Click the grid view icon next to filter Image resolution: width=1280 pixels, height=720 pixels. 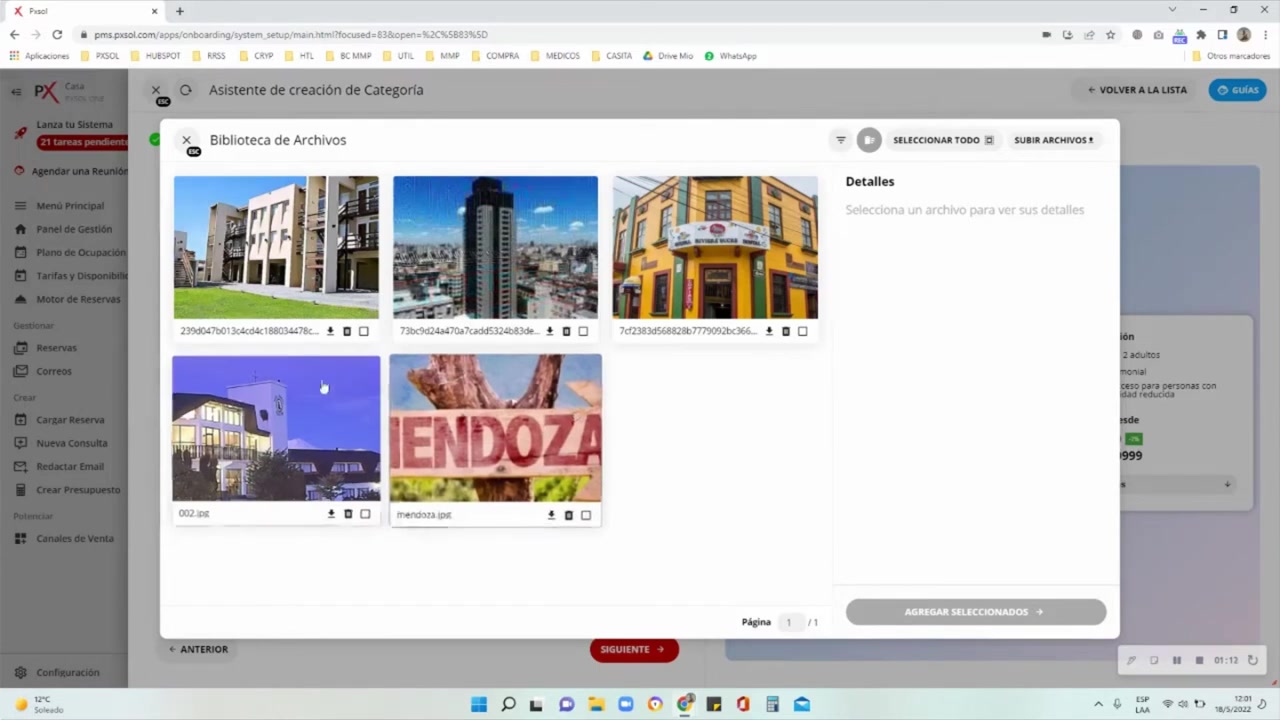tap(868, 140)
